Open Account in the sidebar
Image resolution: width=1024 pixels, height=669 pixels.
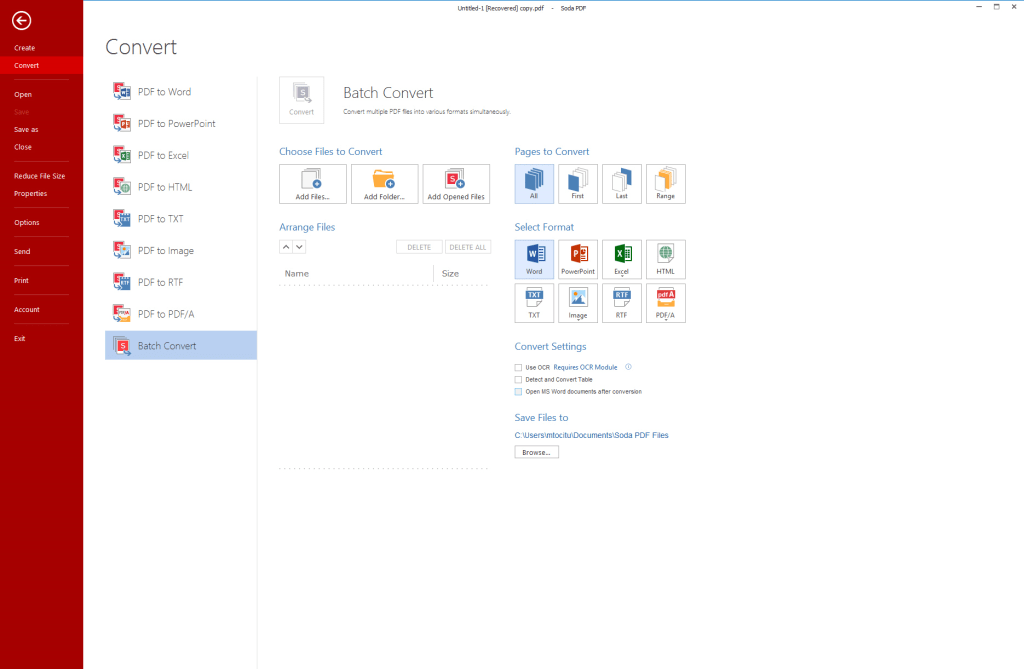27,310
